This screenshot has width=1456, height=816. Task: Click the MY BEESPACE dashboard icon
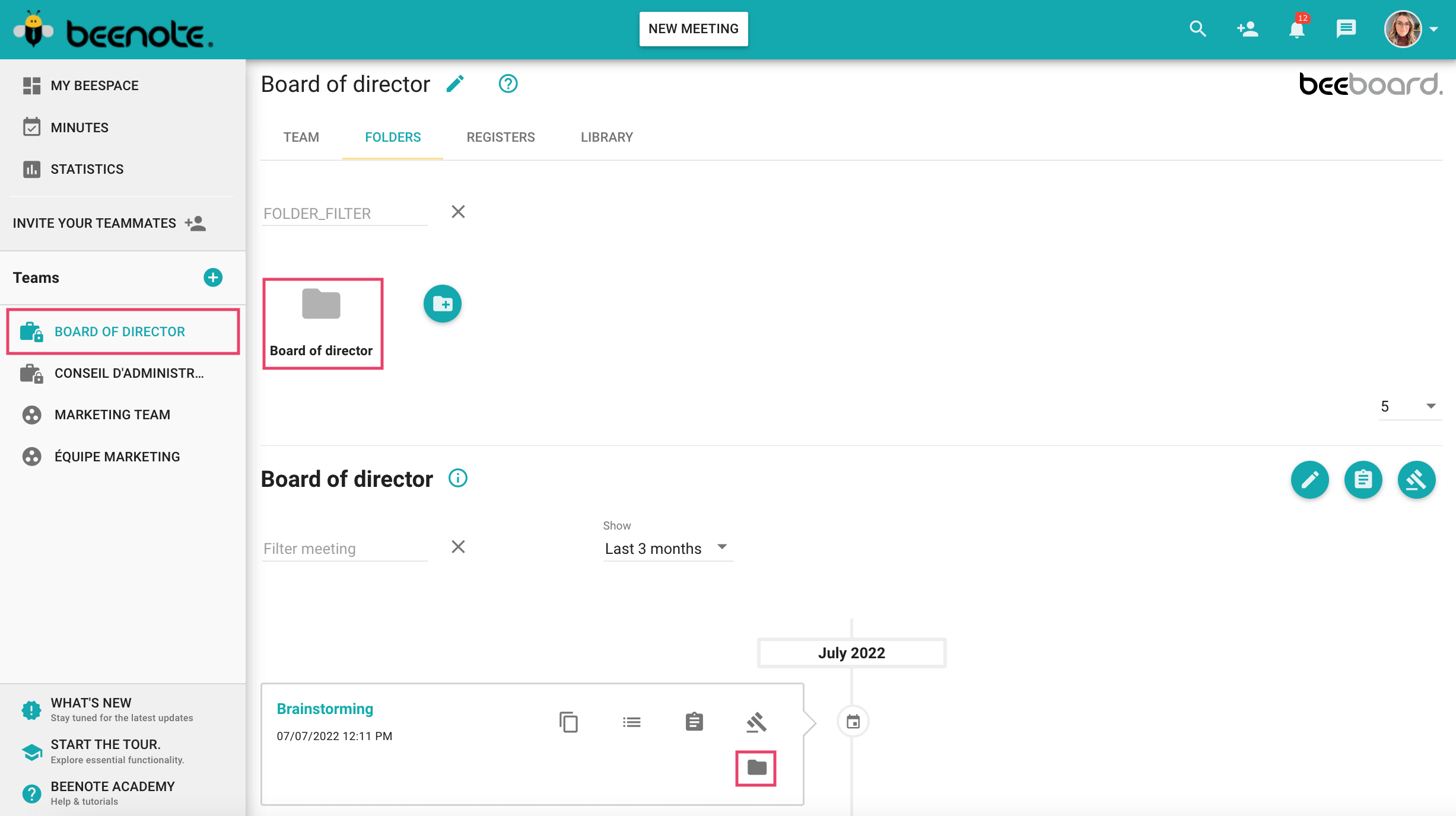coord(31,85)
